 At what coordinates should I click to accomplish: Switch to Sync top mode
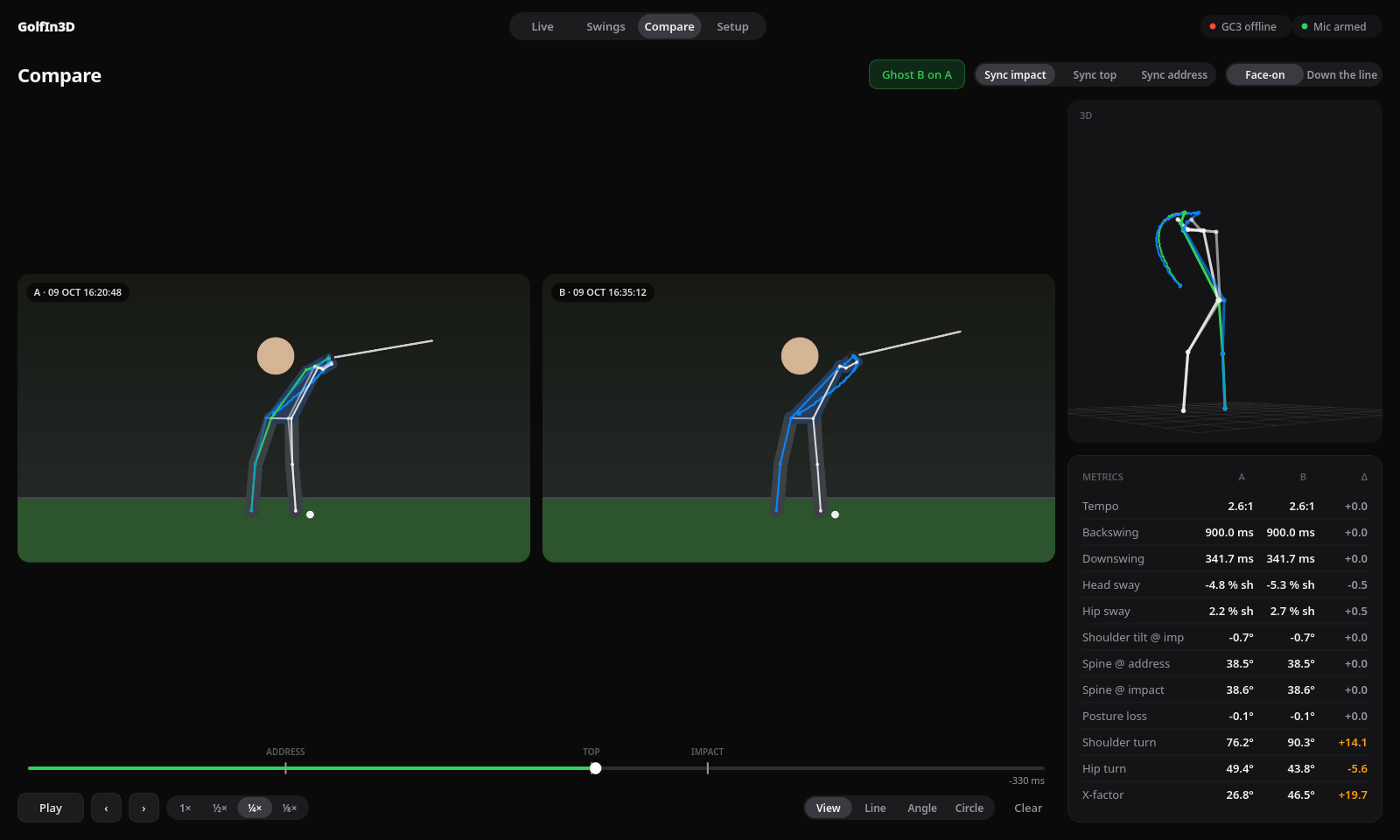point(1095,74)
